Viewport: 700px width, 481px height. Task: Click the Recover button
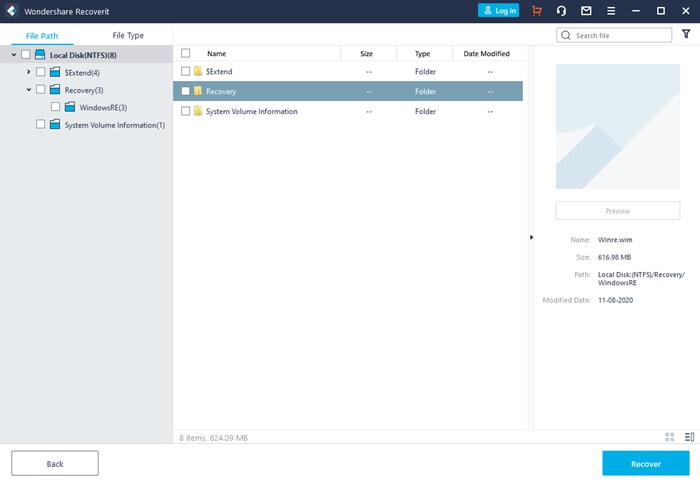(645, 463)
